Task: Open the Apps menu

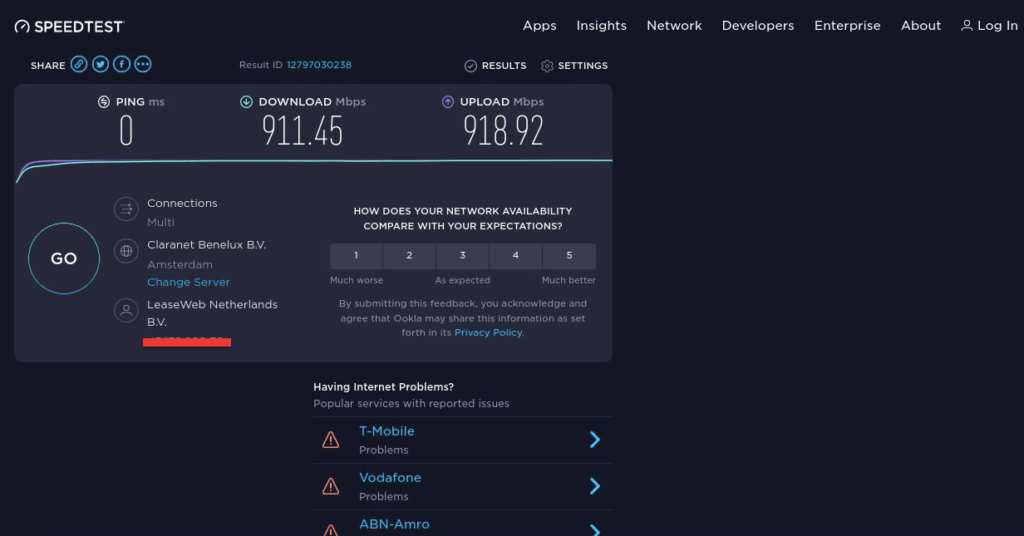Action: coord(539,25)
